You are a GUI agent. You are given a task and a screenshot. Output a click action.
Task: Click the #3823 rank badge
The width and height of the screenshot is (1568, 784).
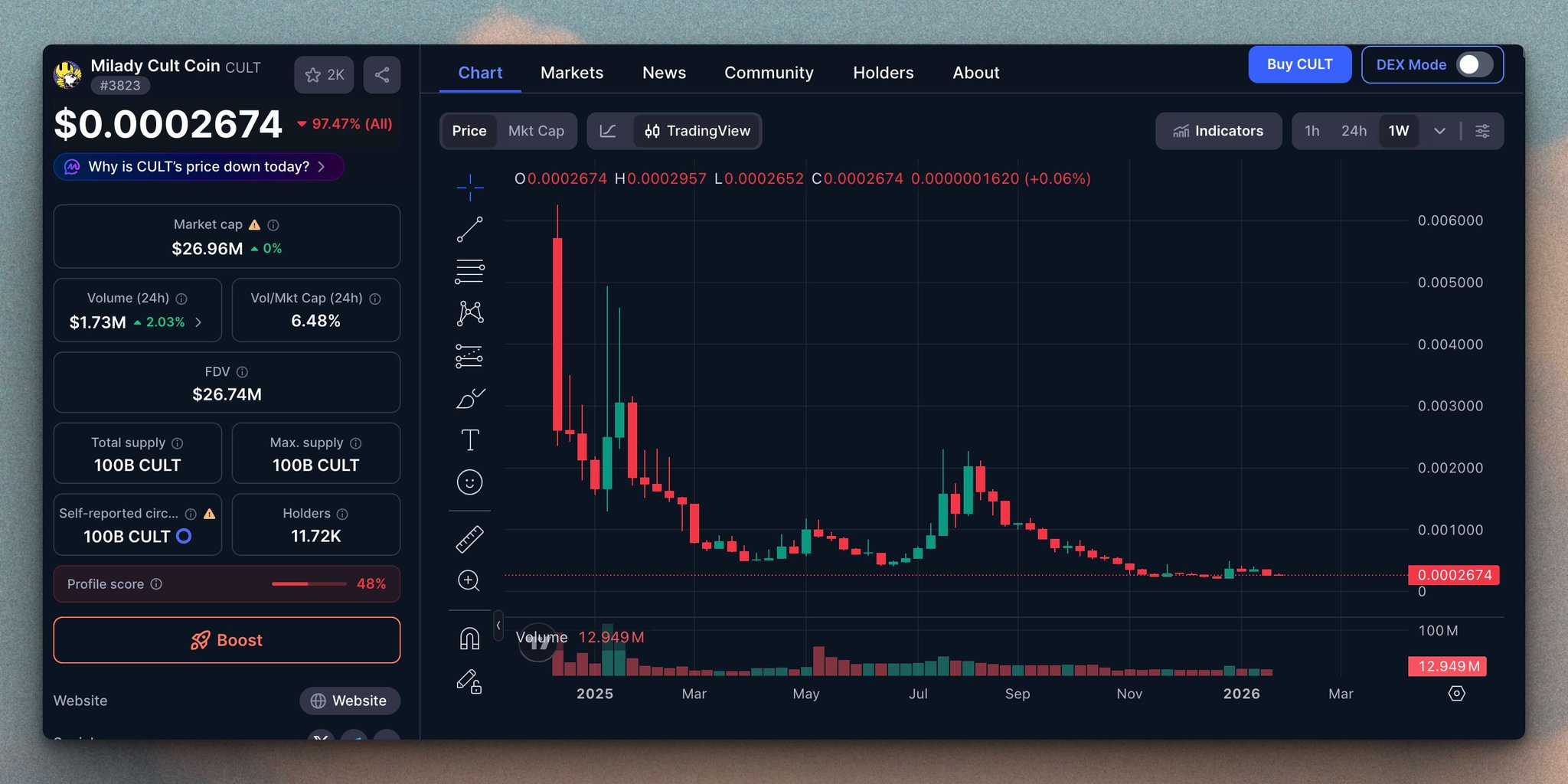click(x=120, y=86)
